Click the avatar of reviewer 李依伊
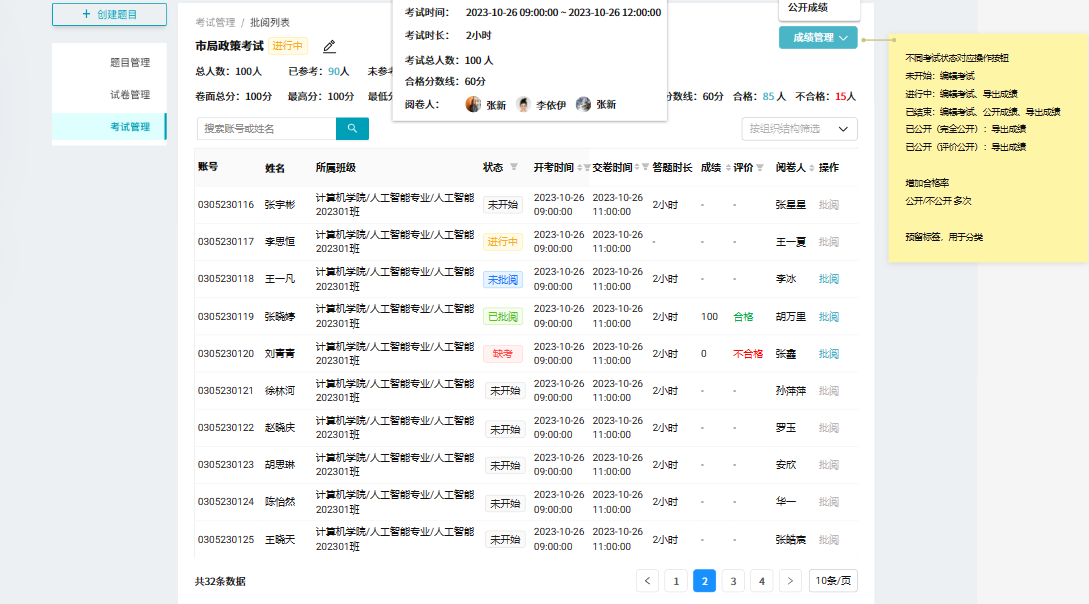 [524, 105]
